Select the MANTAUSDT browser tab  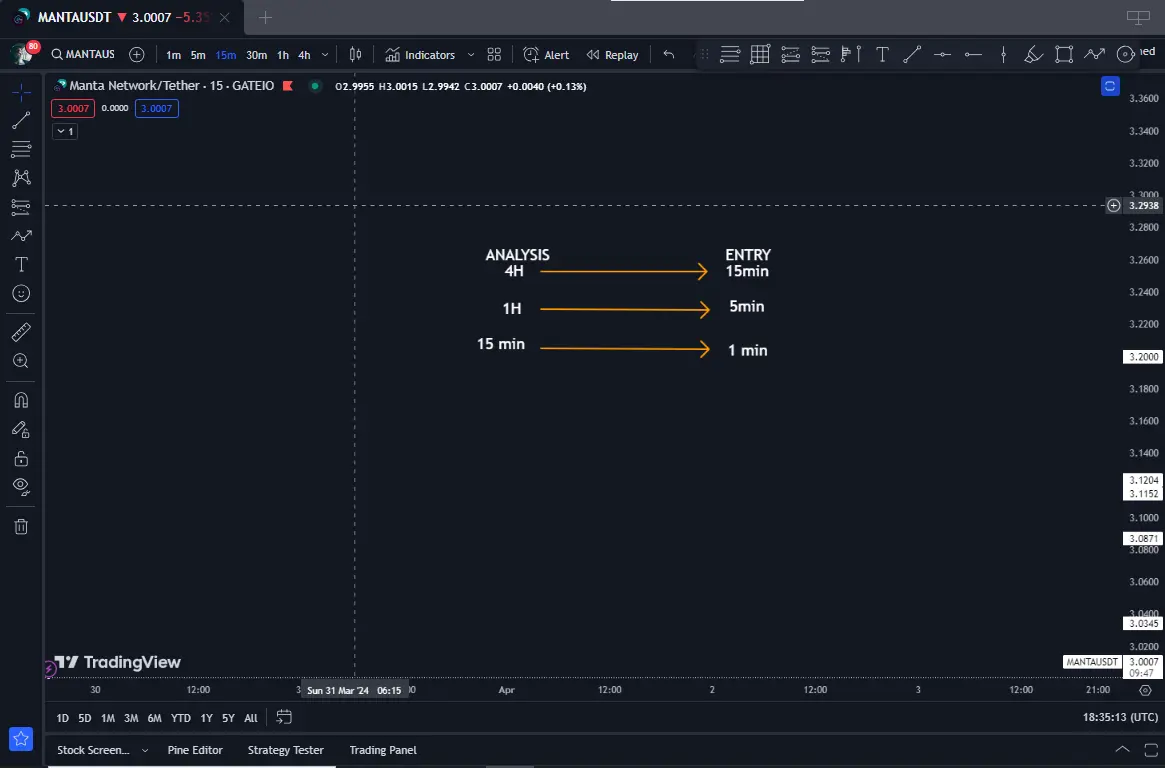pos(122,17)
